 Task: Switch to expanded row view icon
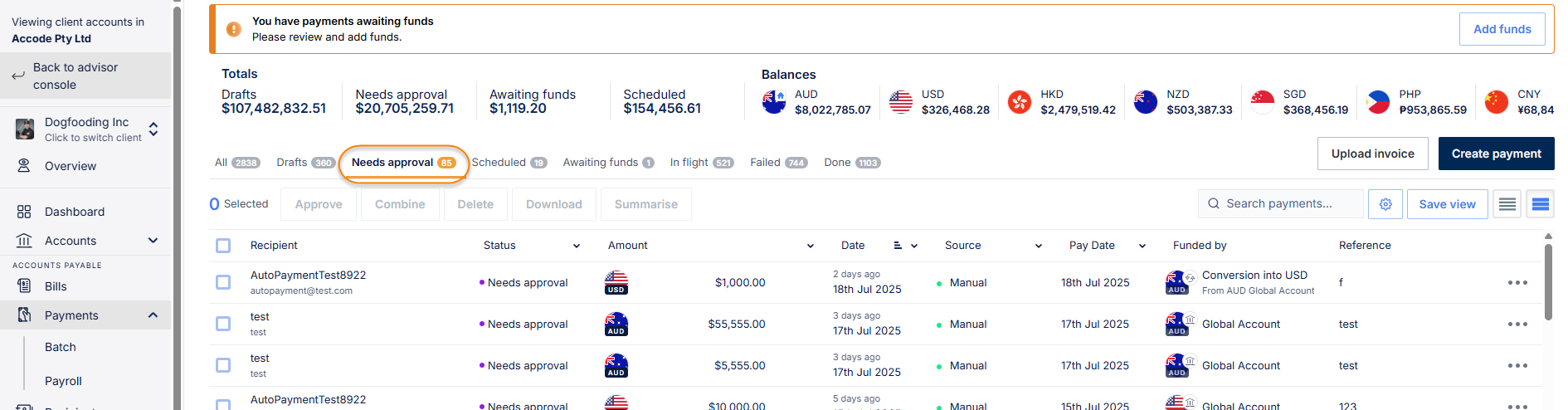pyautogui.click(x=1540, y=204)
